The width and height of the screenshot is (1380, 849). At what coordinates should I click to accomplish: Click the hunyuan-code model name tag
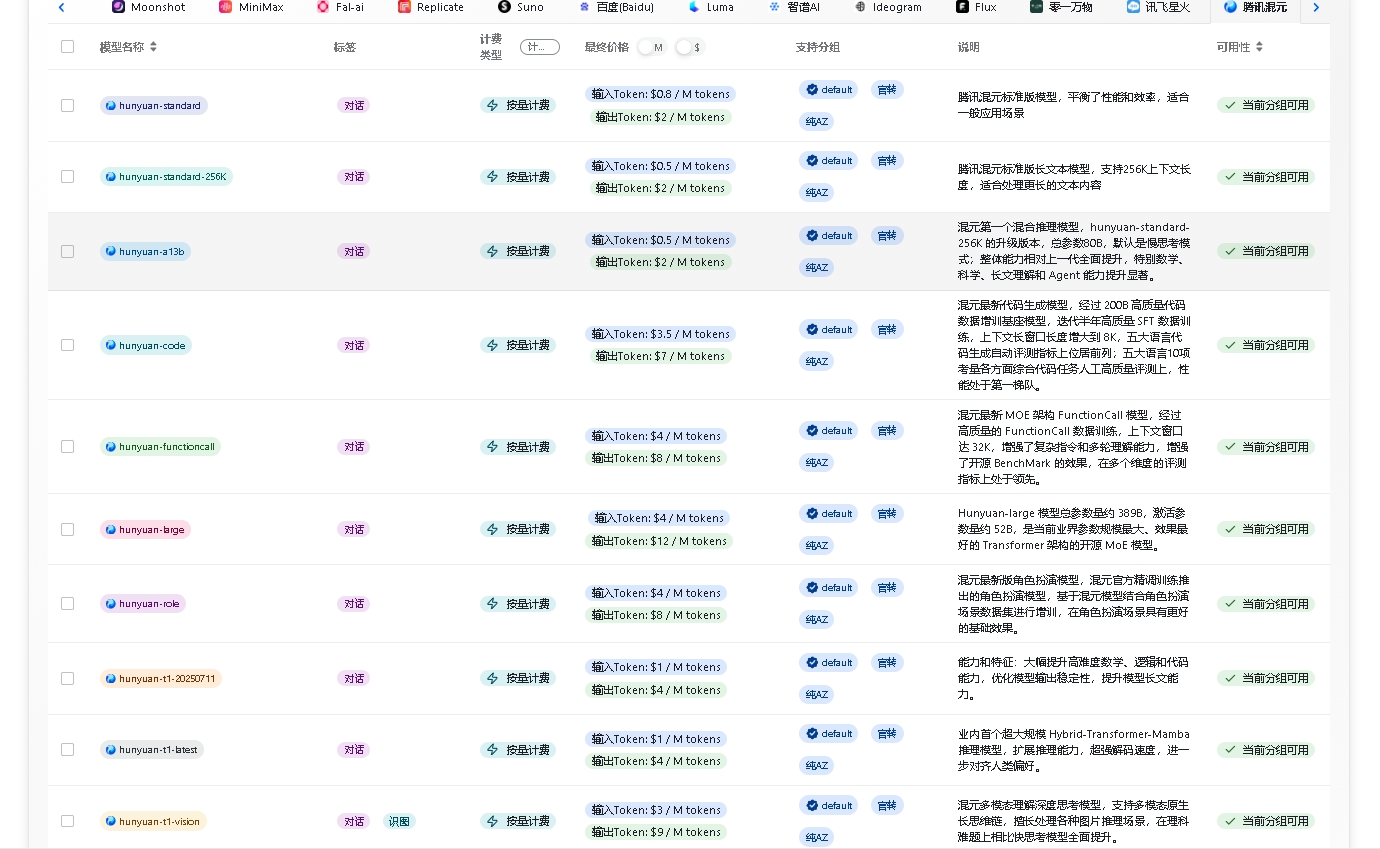tap(145, 345)
